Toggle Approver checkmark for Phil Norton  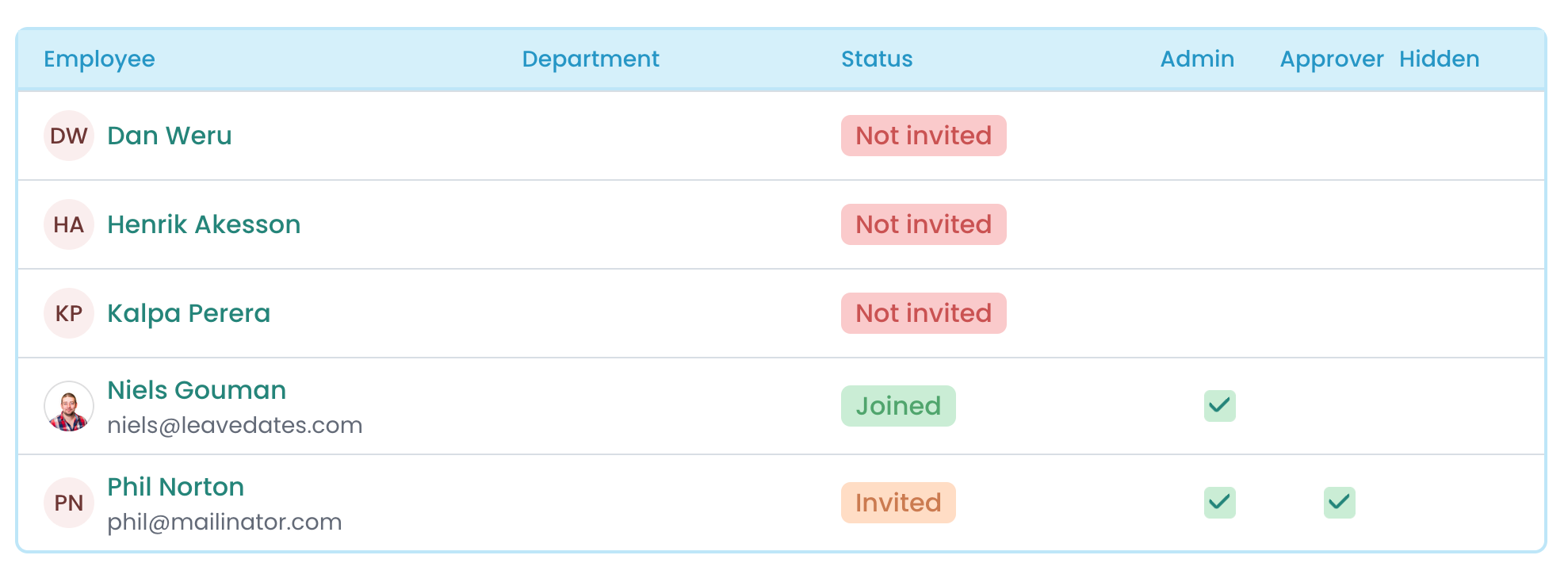pyautogui.click(x=1339, y=503)
